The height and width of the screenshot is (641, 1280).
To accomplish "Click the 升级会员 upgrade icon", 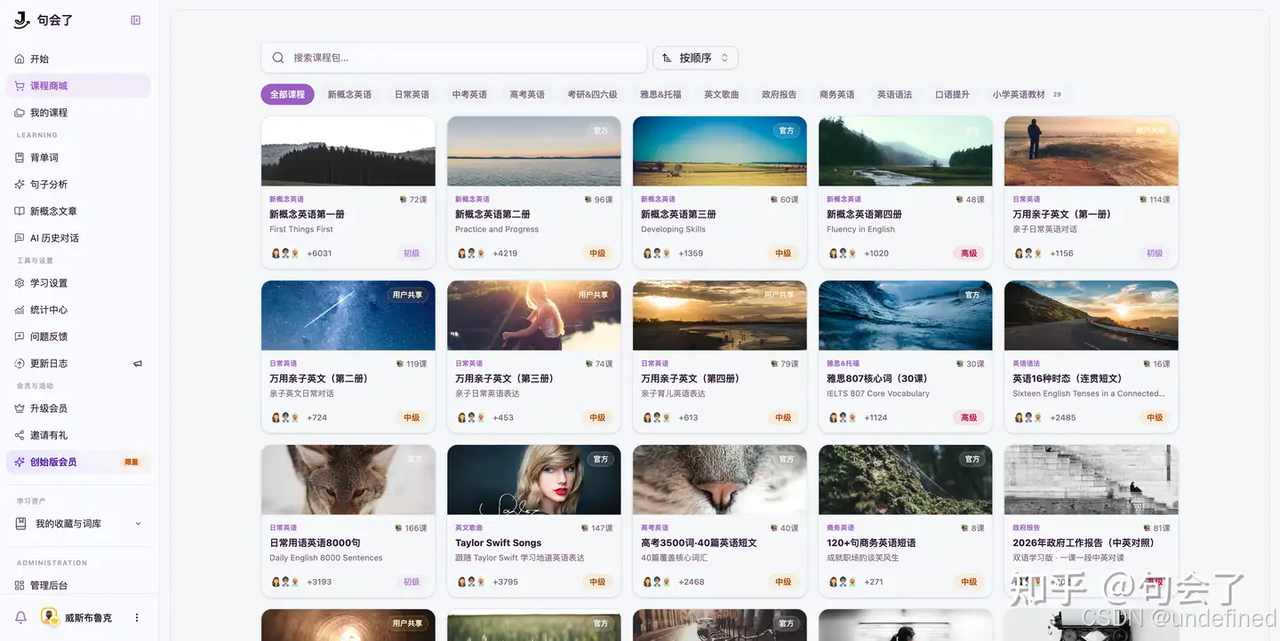I will (20, 408).
